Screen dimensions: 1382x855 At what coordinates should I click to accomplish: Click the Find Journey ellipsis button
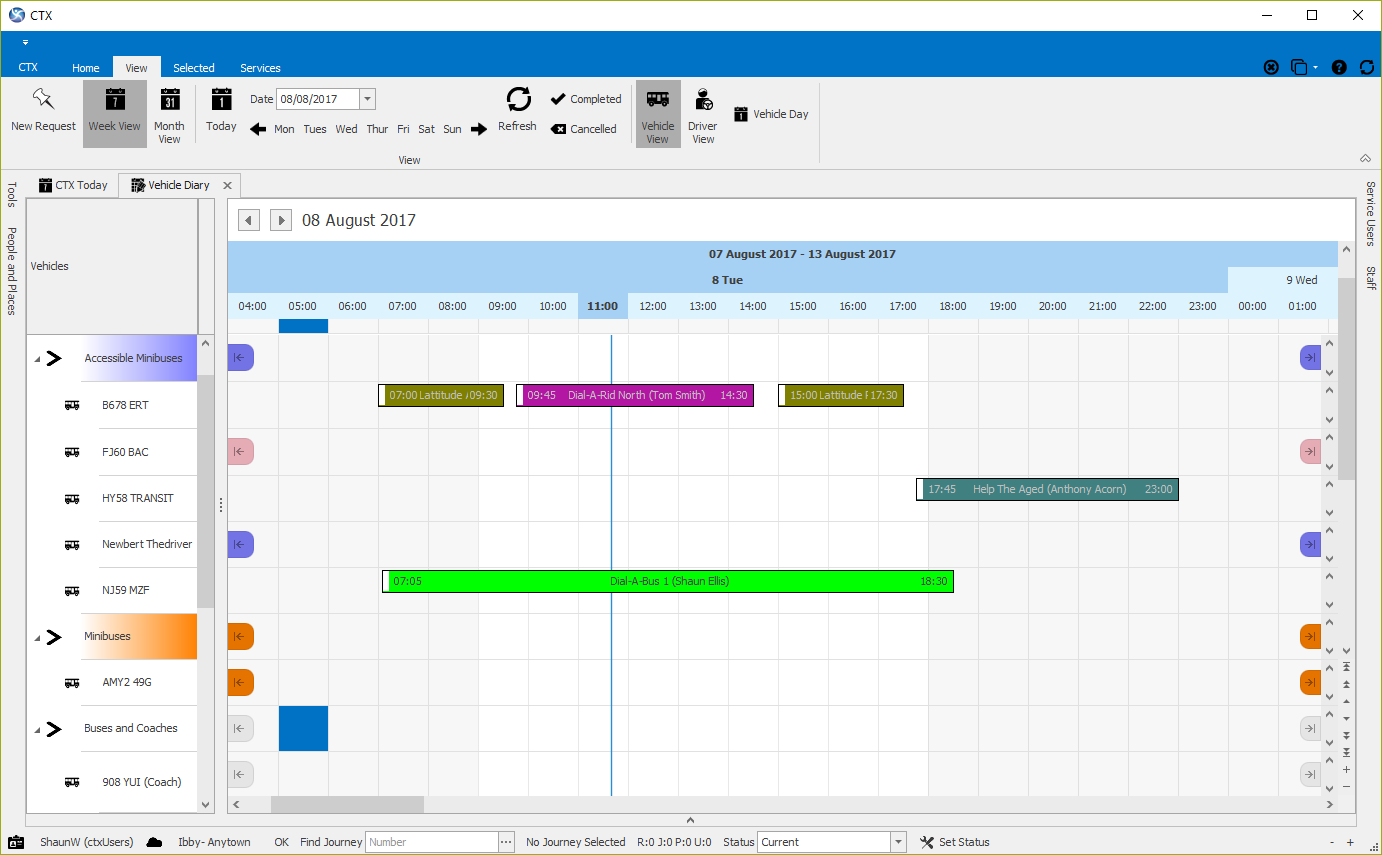(x=506, y=842)
